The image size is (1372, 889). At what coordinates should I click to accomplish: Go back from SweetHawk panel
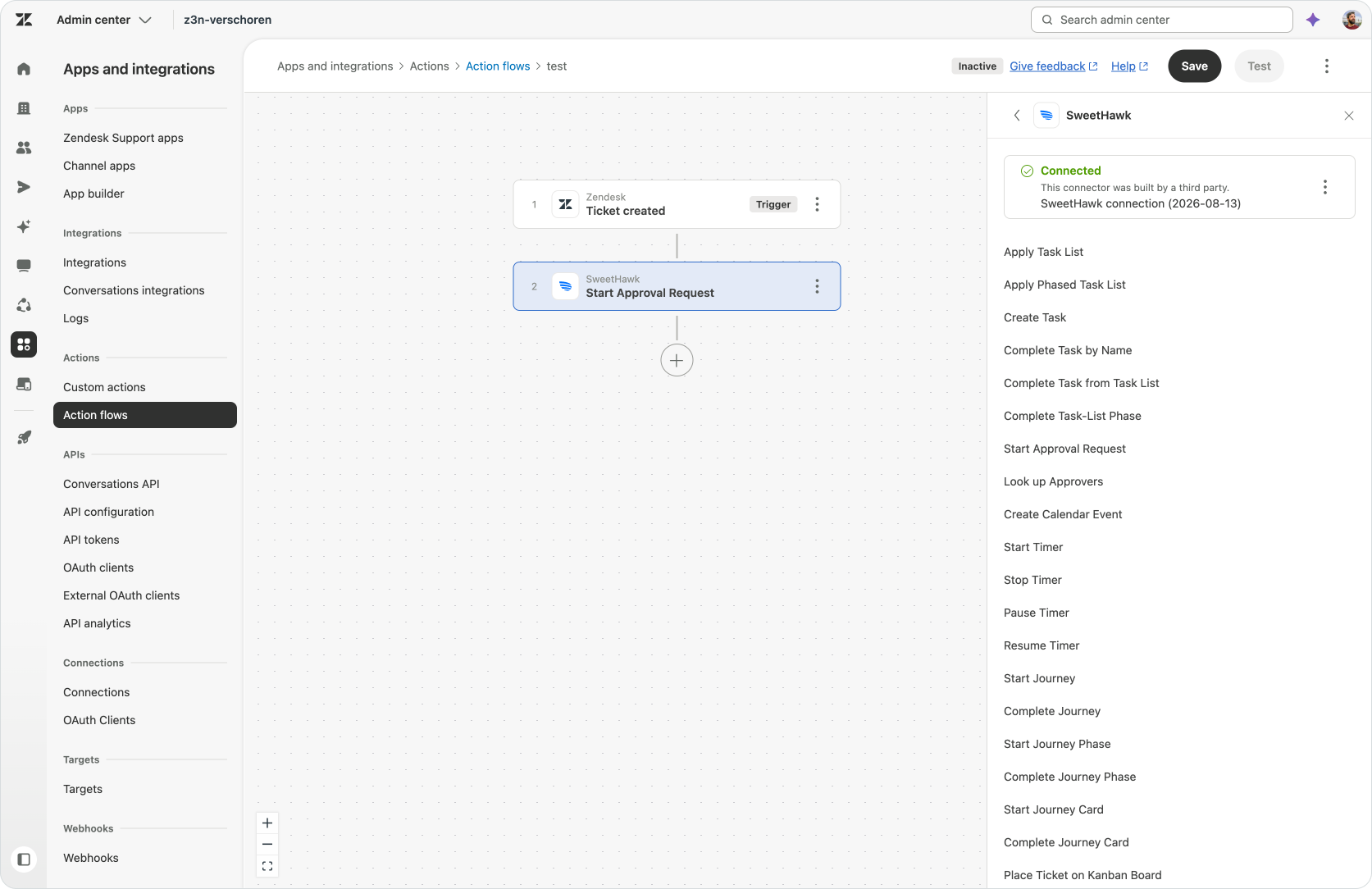point(1017,116)
